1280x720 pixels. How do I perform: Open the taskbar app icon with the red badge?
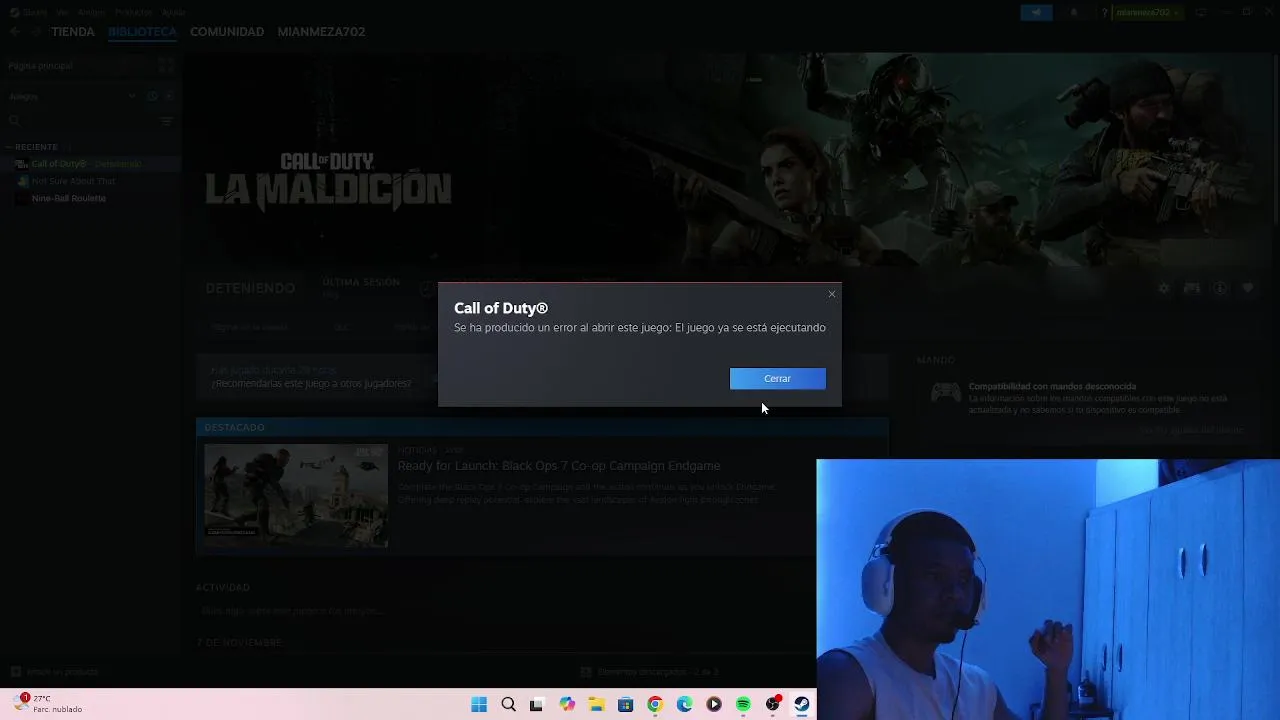773,704
